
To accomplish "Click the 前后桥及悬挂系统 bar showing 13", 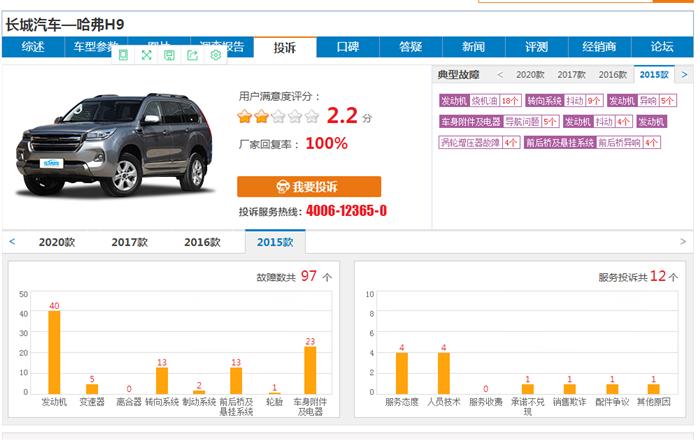I will [x=236, y=381].
